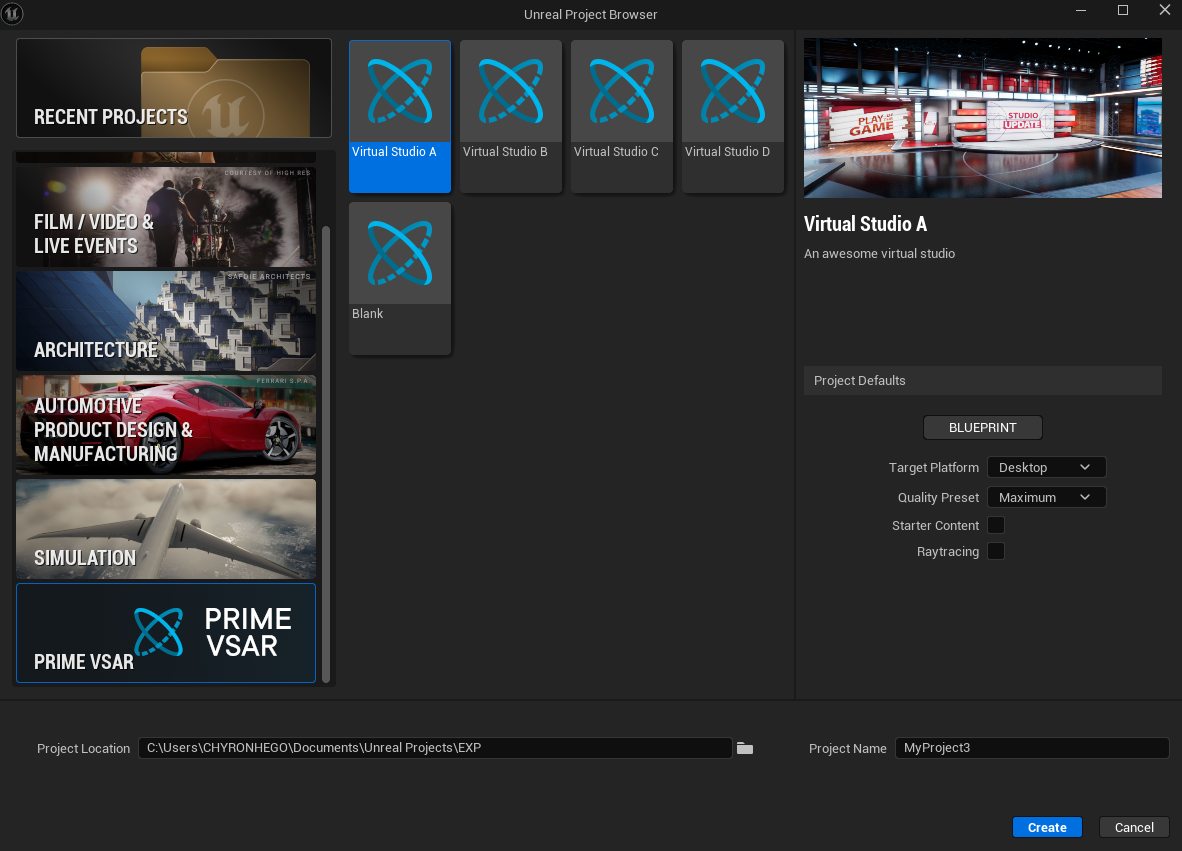Select the Virtual Studio D template
Image resolution: width=1182 pixels, height=851 pixels.
point(733,117)
